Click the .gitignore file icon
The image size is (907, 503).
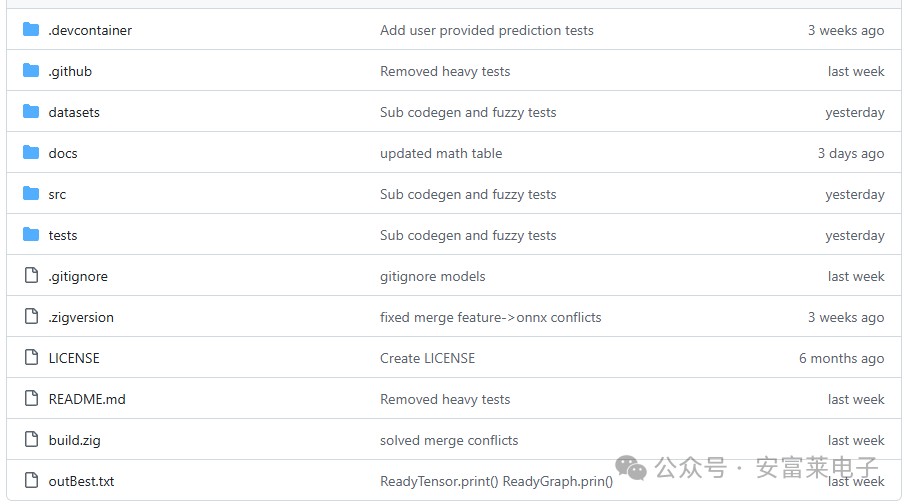(31, 275)
